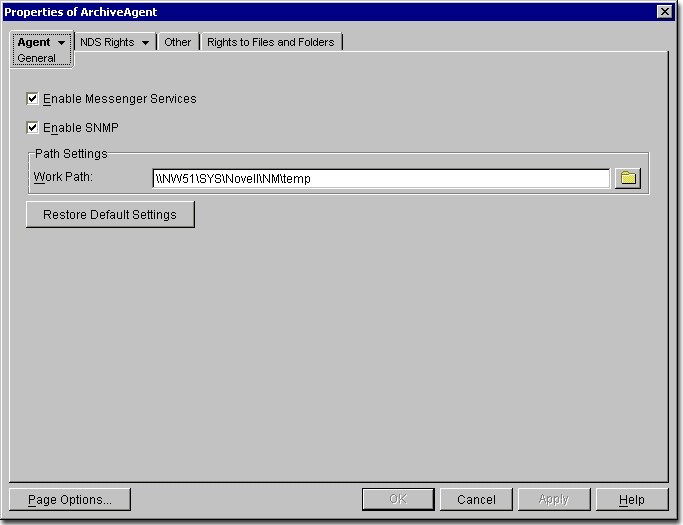This screenshot has height=525, width=683.
Task: Click Restore Default Settings button
Action: point(110,214)
